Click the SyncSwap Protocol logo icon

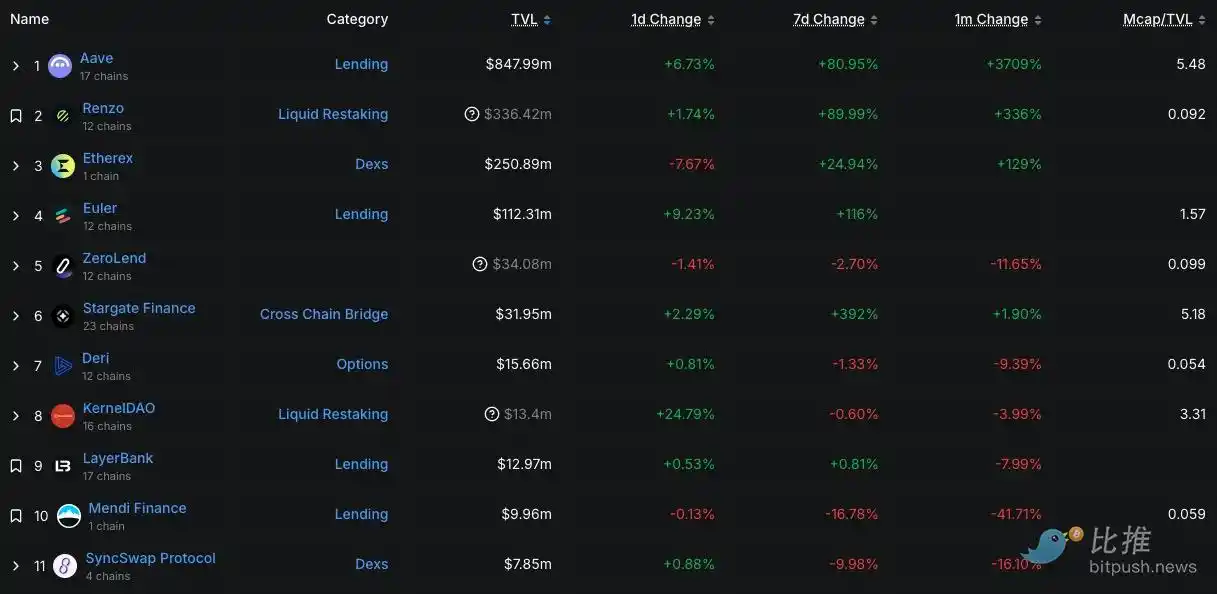(x=65, y=566)
